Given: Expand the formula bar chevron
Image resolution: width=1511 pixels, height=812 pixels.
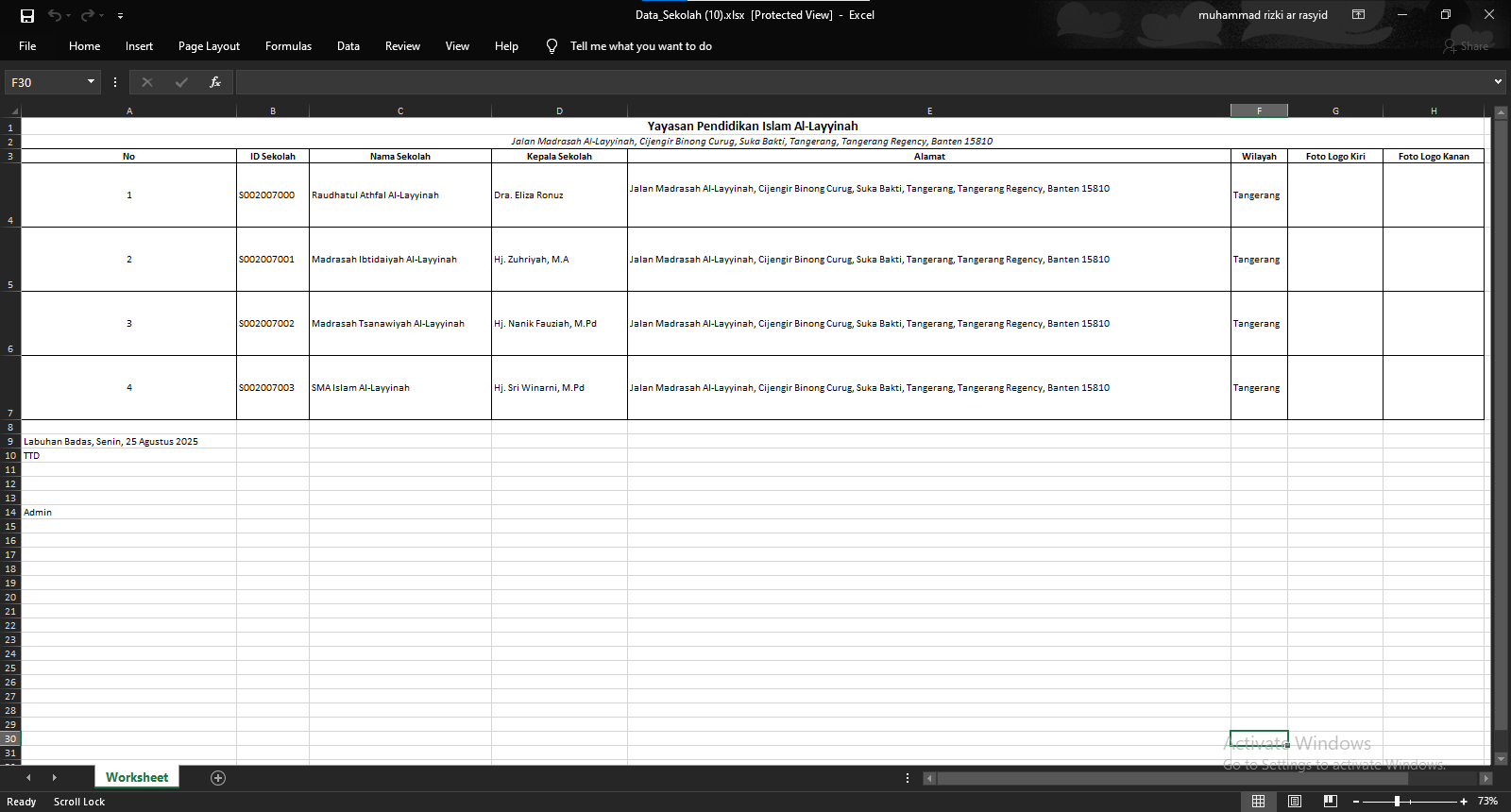Looking at the screenshot, I should tap(1498, 82).
